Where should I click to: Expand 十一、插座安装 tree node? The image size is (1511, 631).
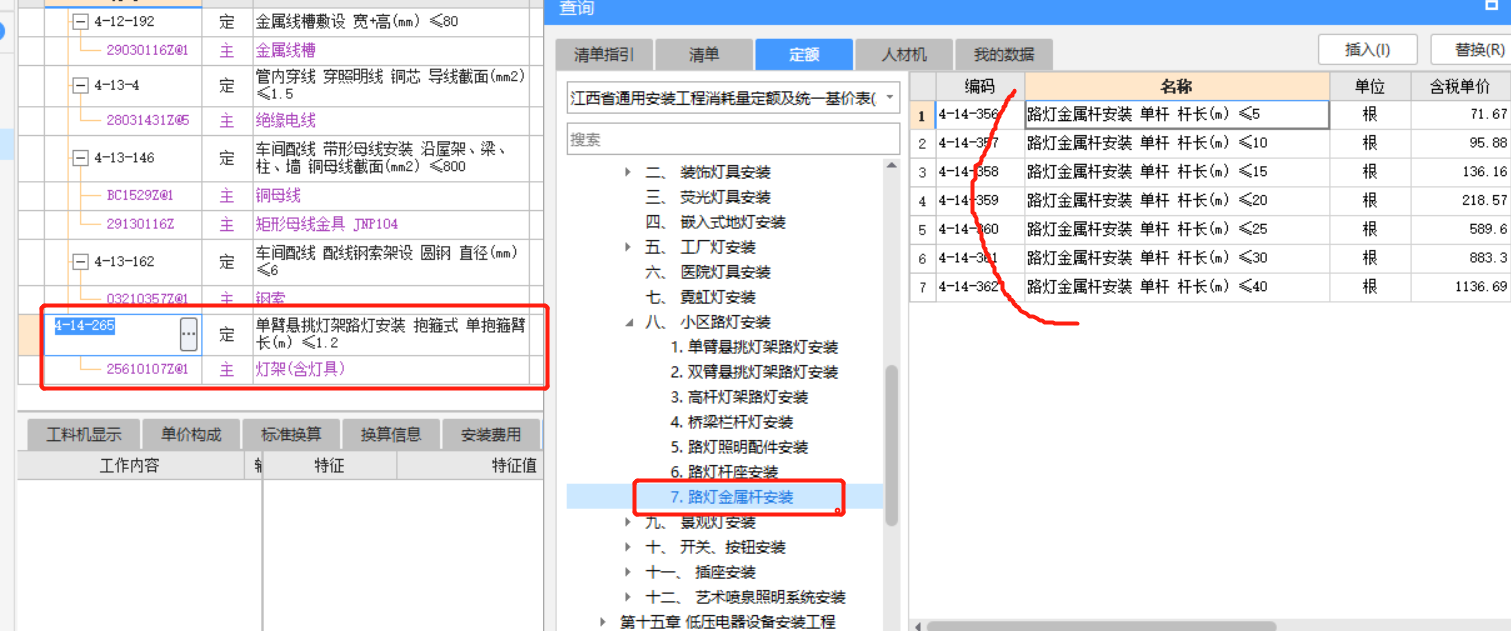pos(628,572)
